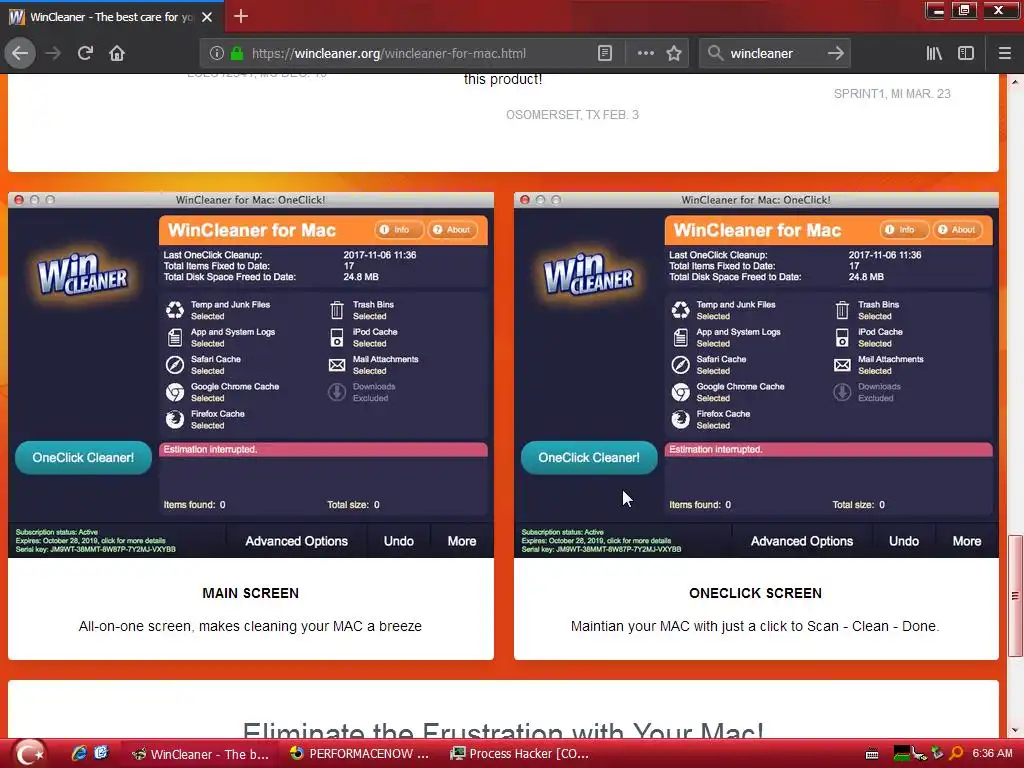1024x768 pixels.
Task: Click the scrollbar down arrow
Action: [1014, 730]
